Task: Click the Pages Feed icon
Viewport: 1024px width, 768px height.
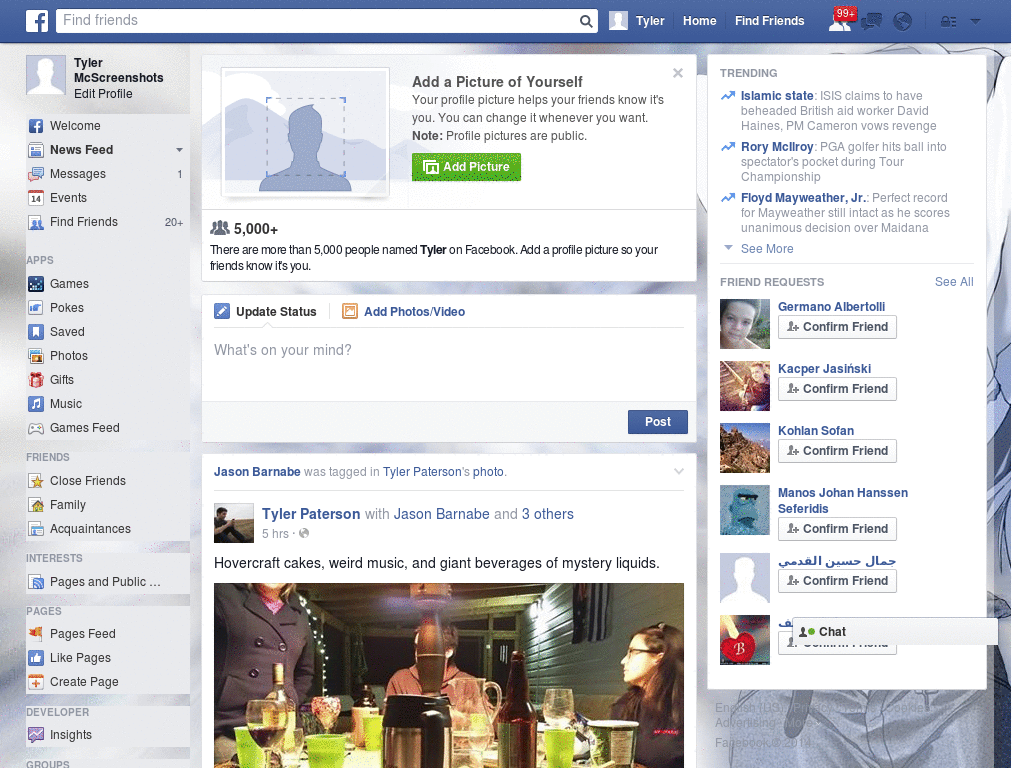Action: coord(36,633)
